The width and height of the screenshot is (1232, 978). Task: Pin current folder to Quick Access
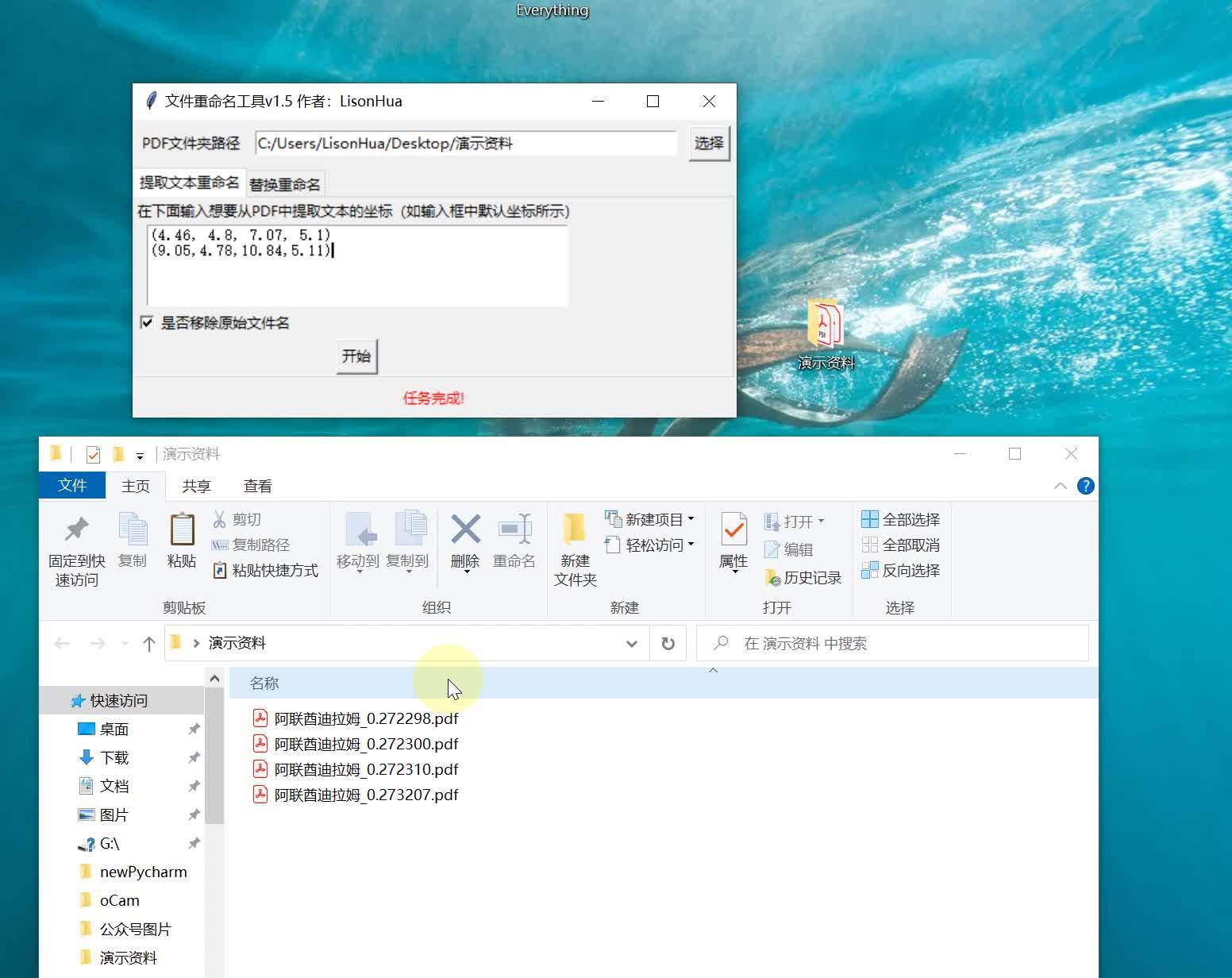tap(75, 548)
